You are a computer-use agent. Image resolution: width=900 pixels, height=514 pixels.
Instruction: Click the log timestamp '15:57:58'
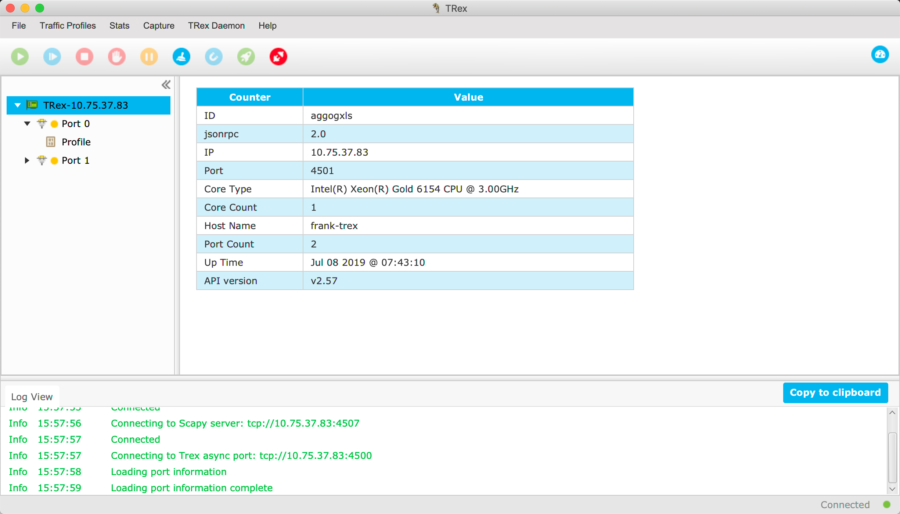(x=59, y=472)
